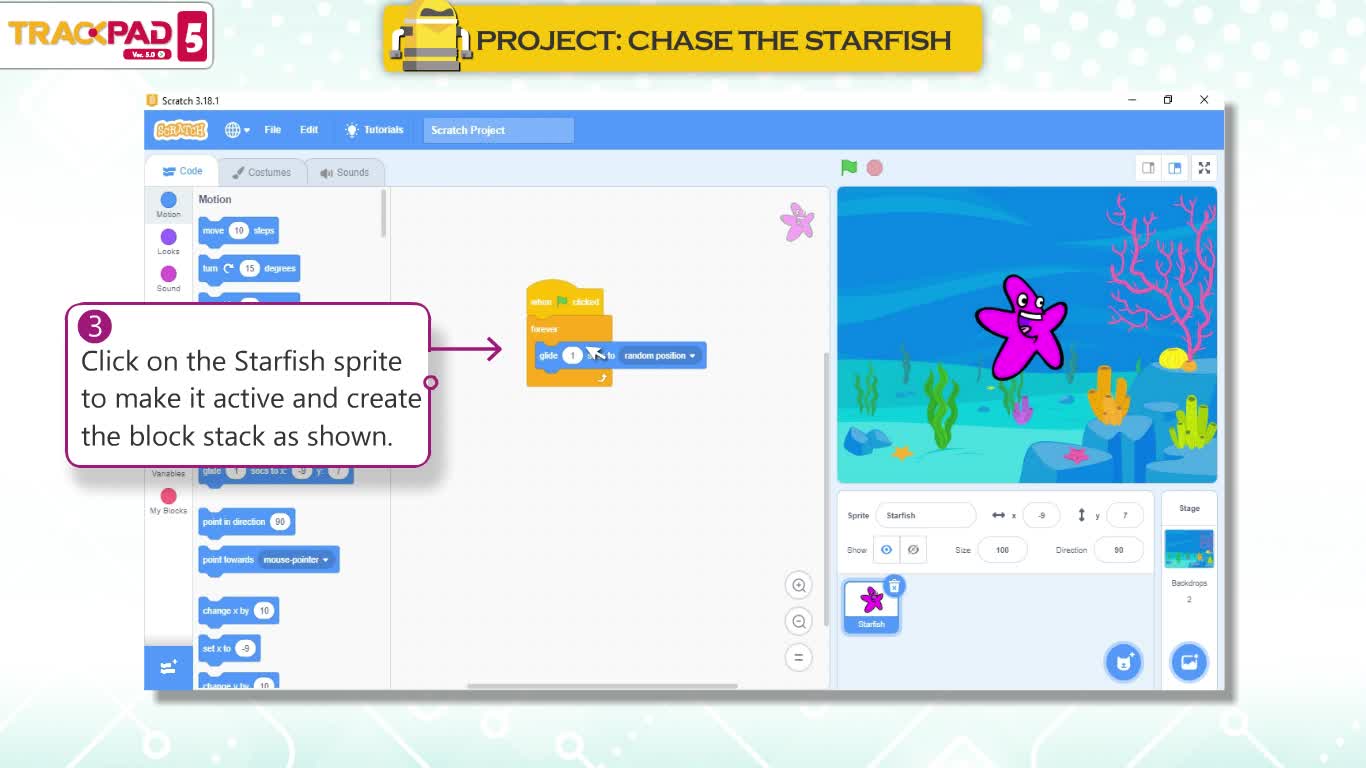Open Tutorials from the menu bar
The height and width of the screenshot is (768, 1366).
click(x=374, y=130)
